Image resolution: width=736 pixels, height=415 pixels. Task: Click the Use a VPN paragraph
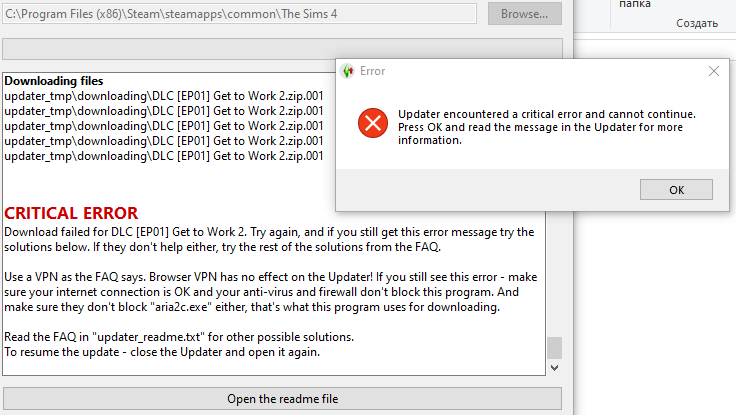(x=271, y=292)
